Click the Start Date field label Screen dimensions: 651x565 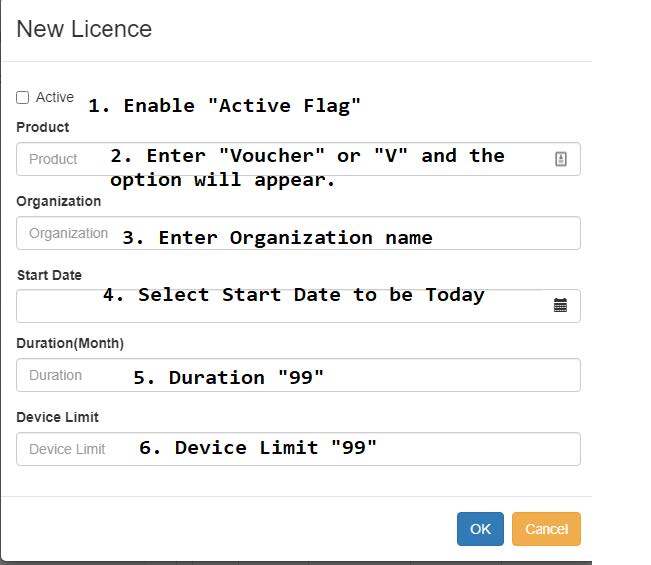coord(49,275)
